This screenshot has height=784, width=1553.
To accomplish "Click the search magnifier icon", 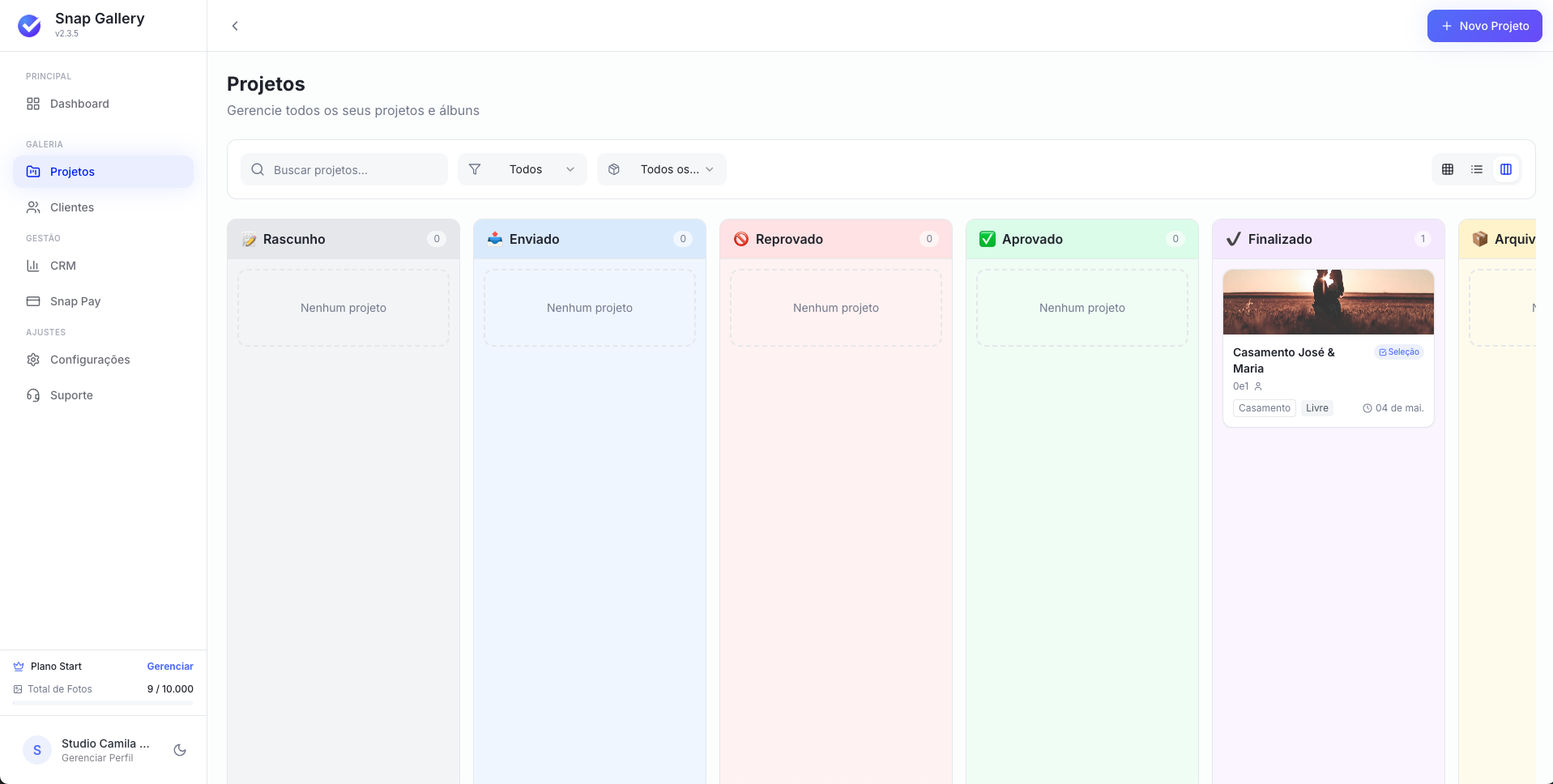I will point(258,169).
